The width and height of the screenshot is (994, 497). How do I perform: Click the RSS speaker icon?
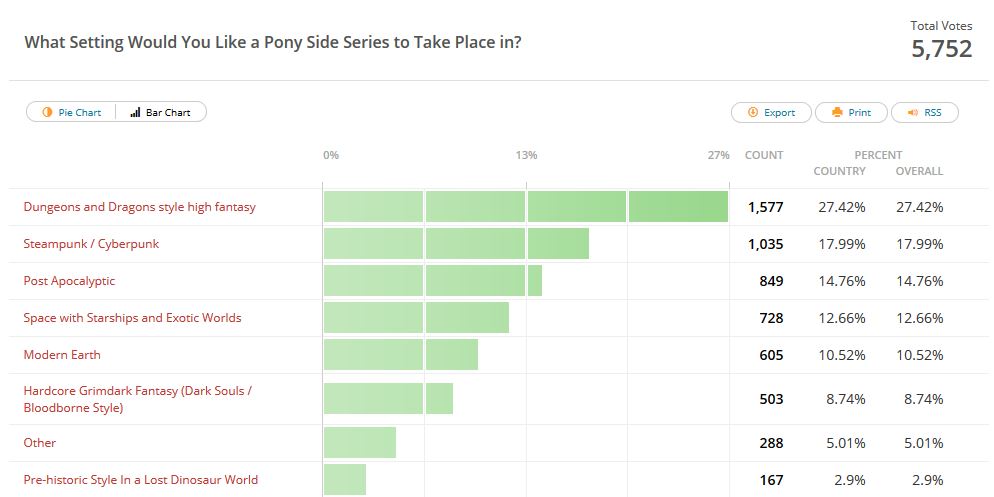pyautogui.click(x=912, y=113)
